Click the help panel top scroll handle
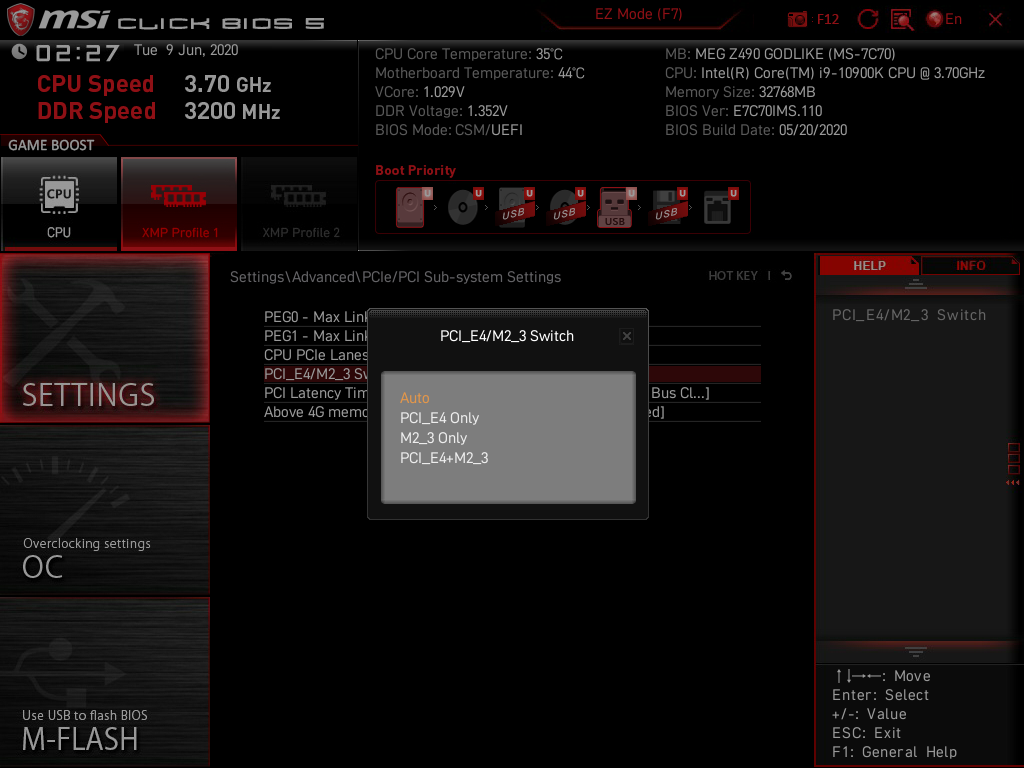The image size is (1024, 768). tap(916, 284)
